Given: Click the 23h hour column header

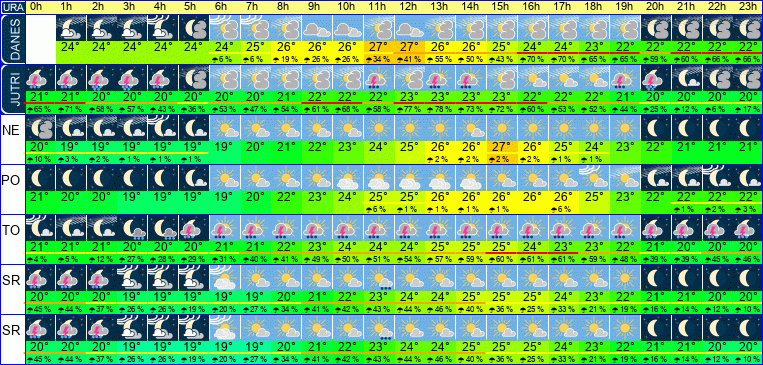Looking at the screenshot, I should tap(748, 7).
